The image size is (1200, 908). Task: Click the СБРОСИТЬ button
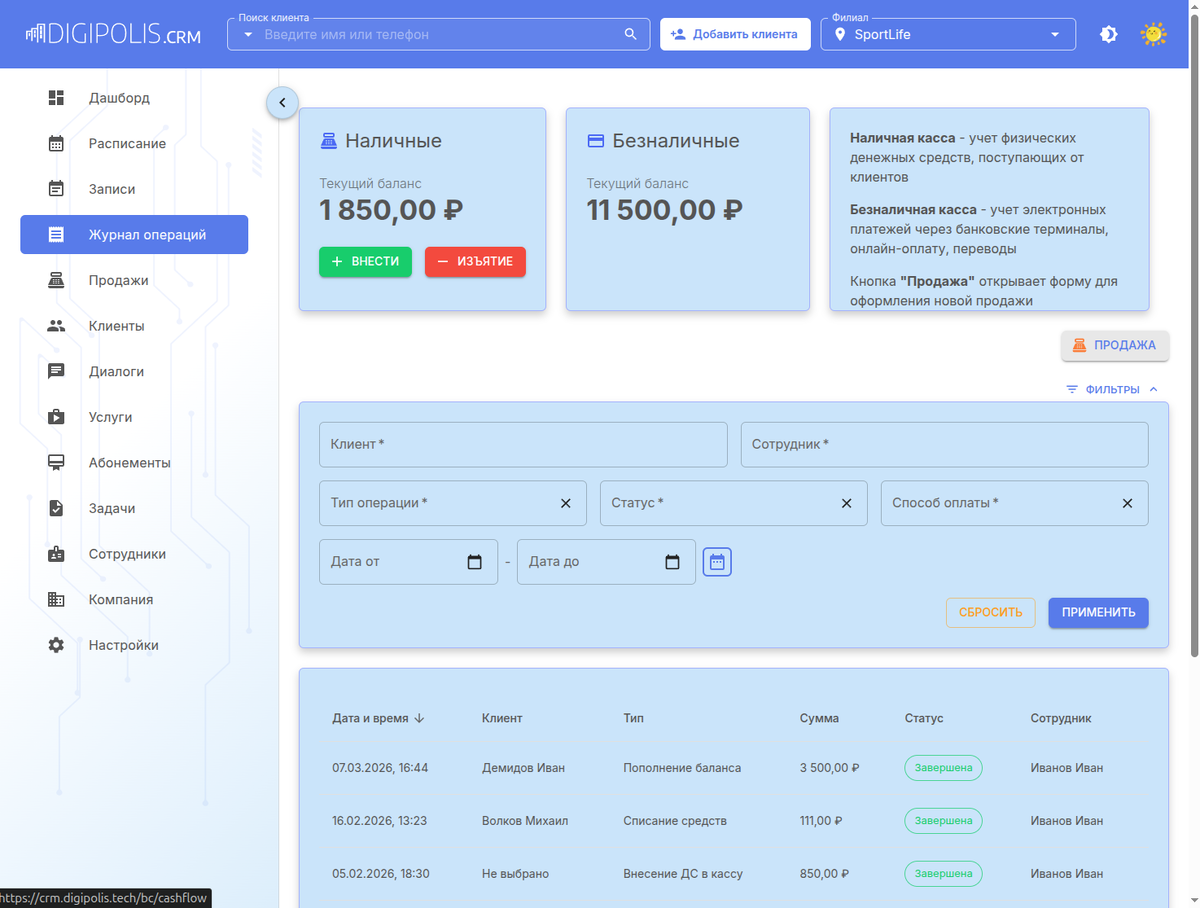(x=991, y=612)
